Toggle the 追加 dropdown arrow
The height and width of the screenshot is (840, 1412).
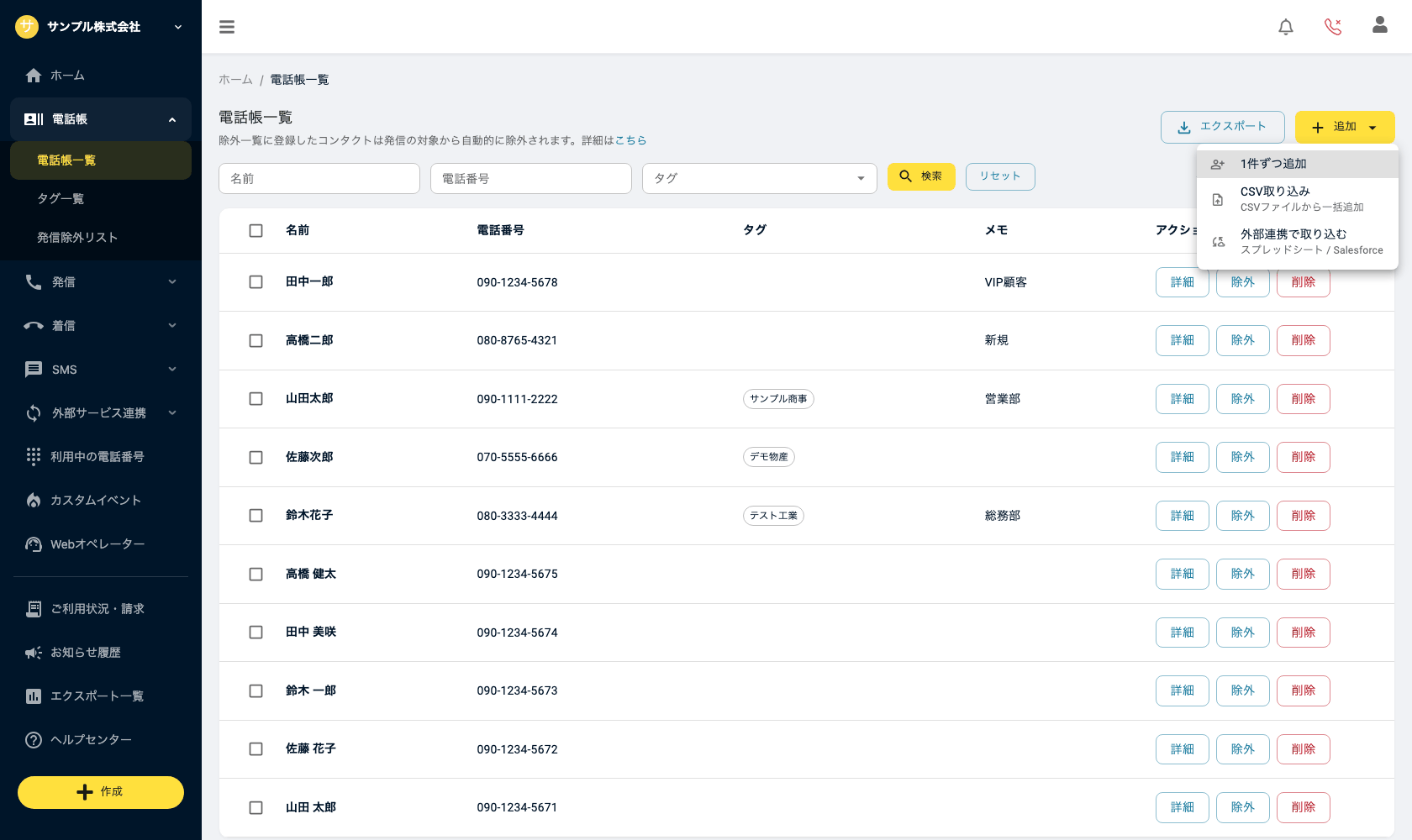click(1372, 128)
